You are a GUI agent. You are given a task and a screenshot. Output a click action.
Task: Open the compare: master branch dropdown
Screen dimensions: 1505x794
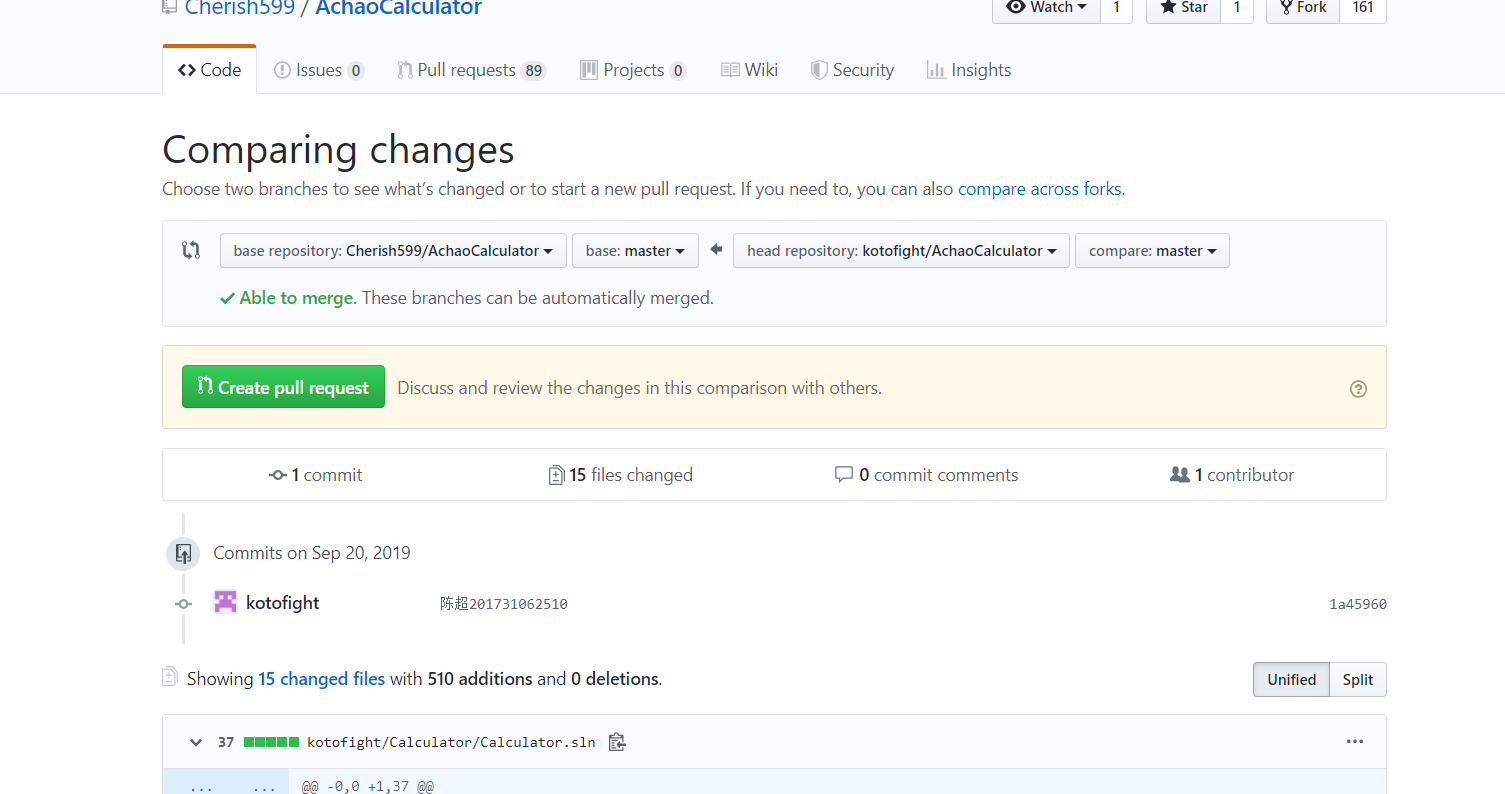coord(1152,251)
